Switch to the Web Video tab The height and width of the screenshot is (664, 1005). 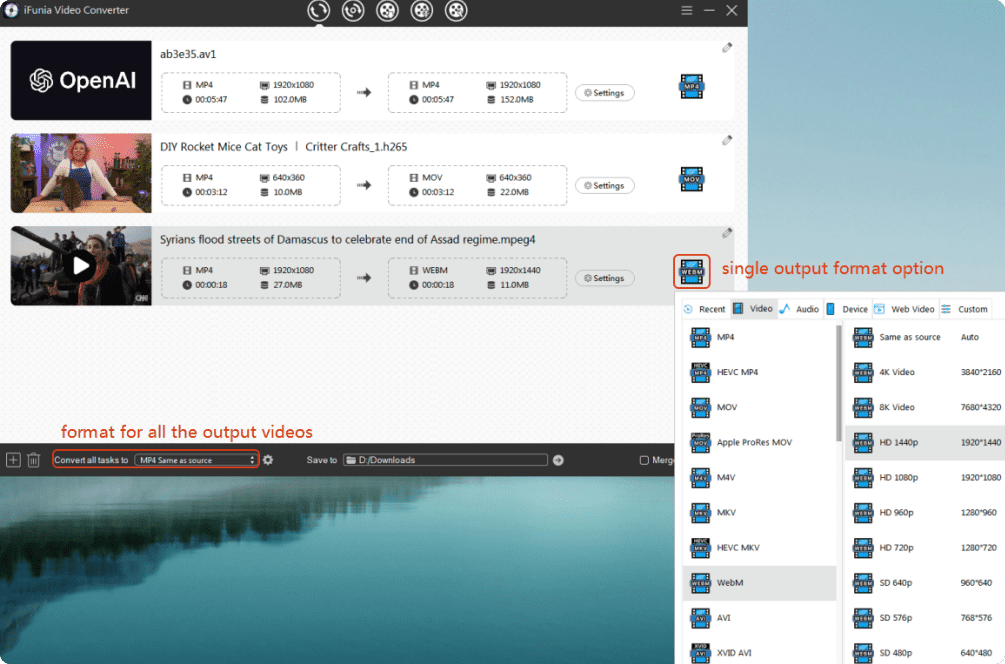click(x=905, y=309)
